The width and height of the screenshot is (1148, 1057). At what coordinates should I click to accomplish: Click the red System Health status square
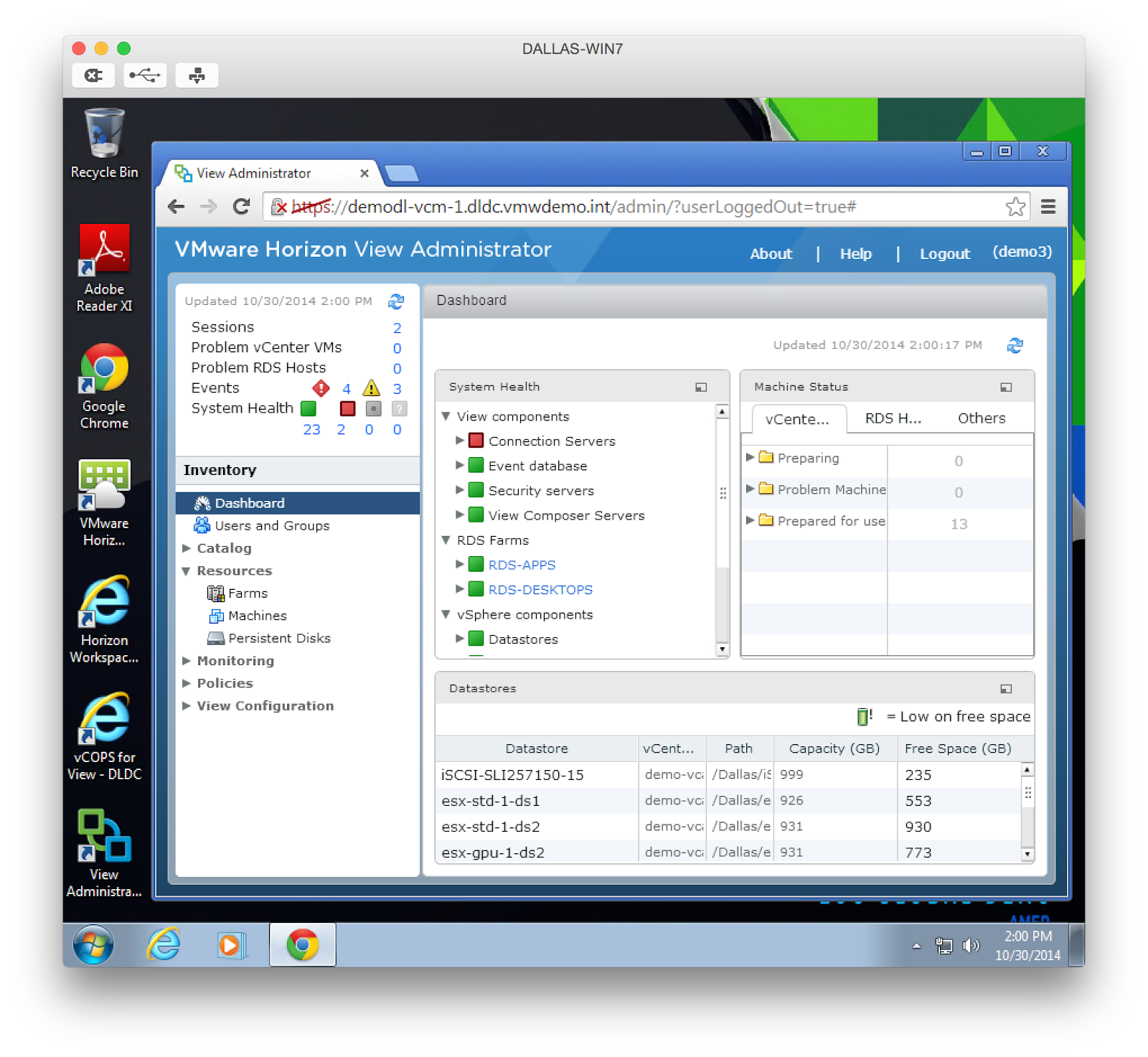click(x=347, y=408)
